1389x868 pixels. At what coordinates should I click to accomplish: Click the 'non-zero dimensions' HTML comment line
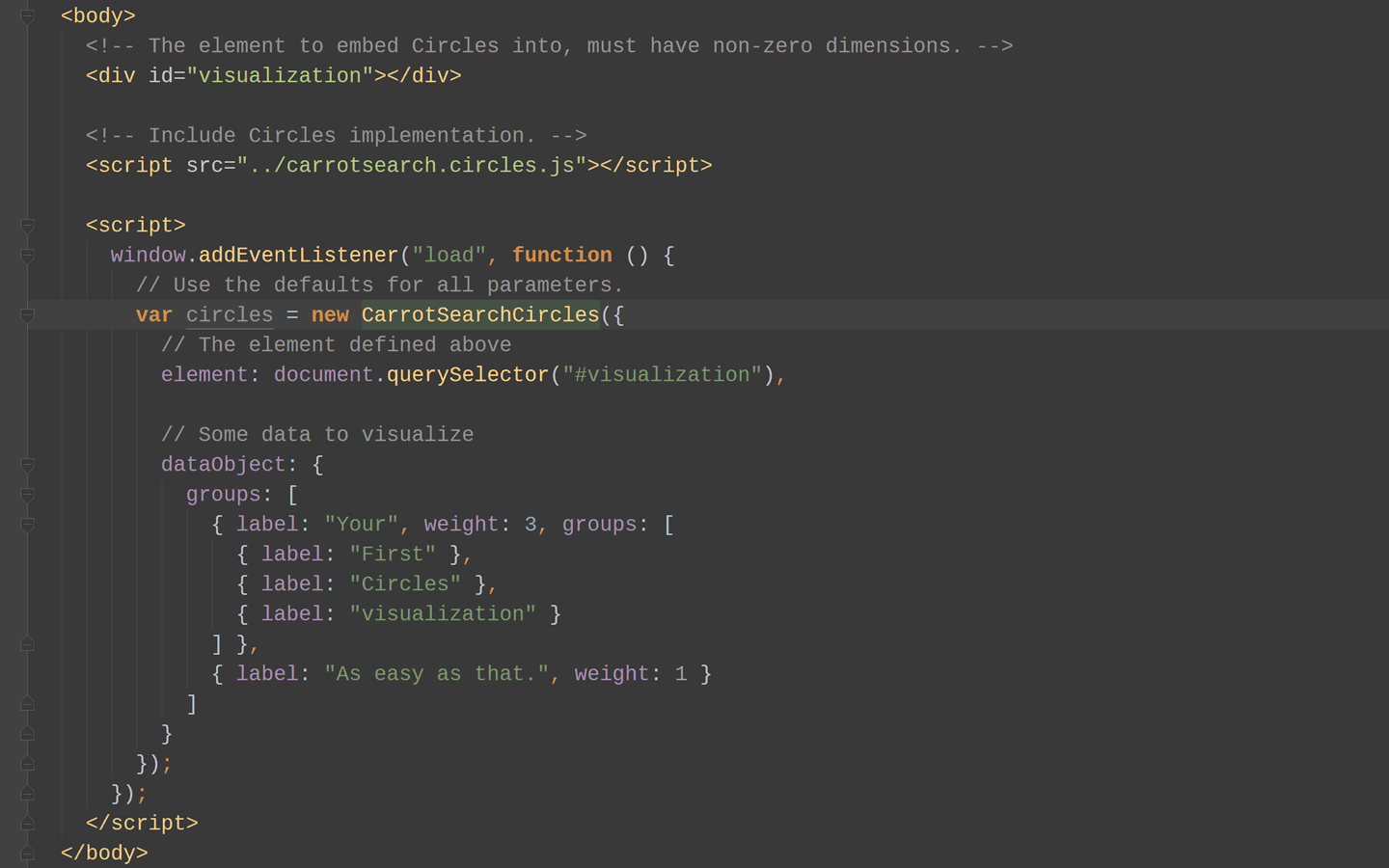(x=550, y=46)
